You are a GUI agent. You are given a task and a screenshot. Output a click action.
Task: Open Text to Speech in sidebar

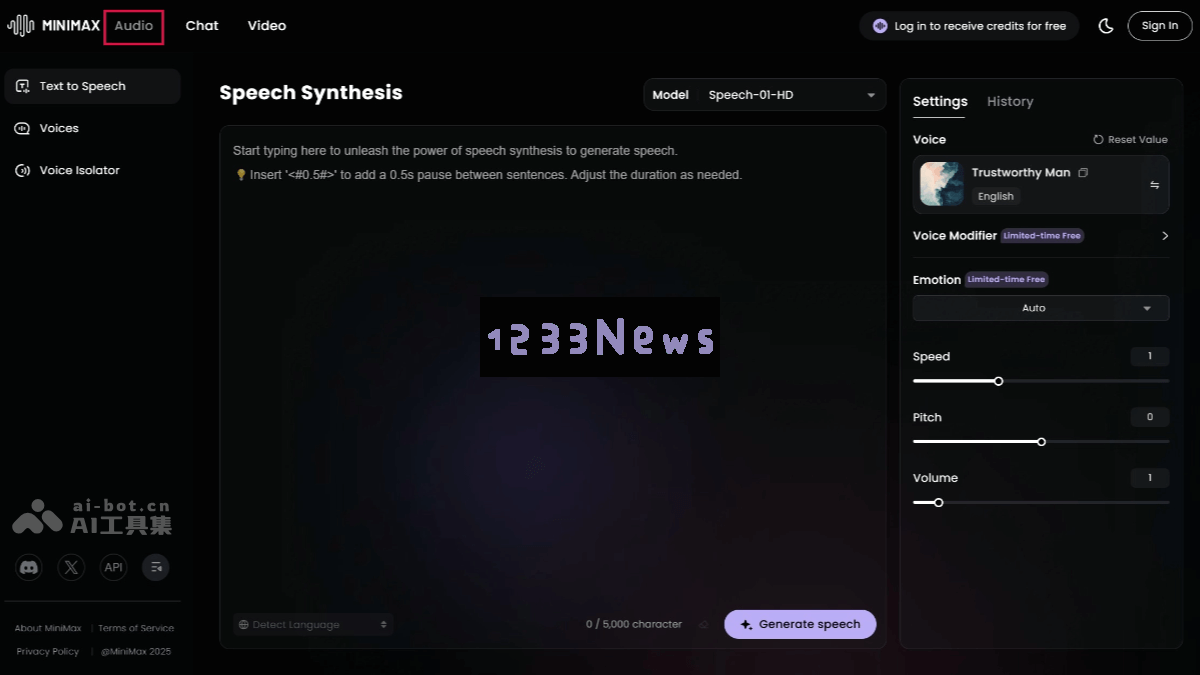pyautogui.click(x=92, y=86)
